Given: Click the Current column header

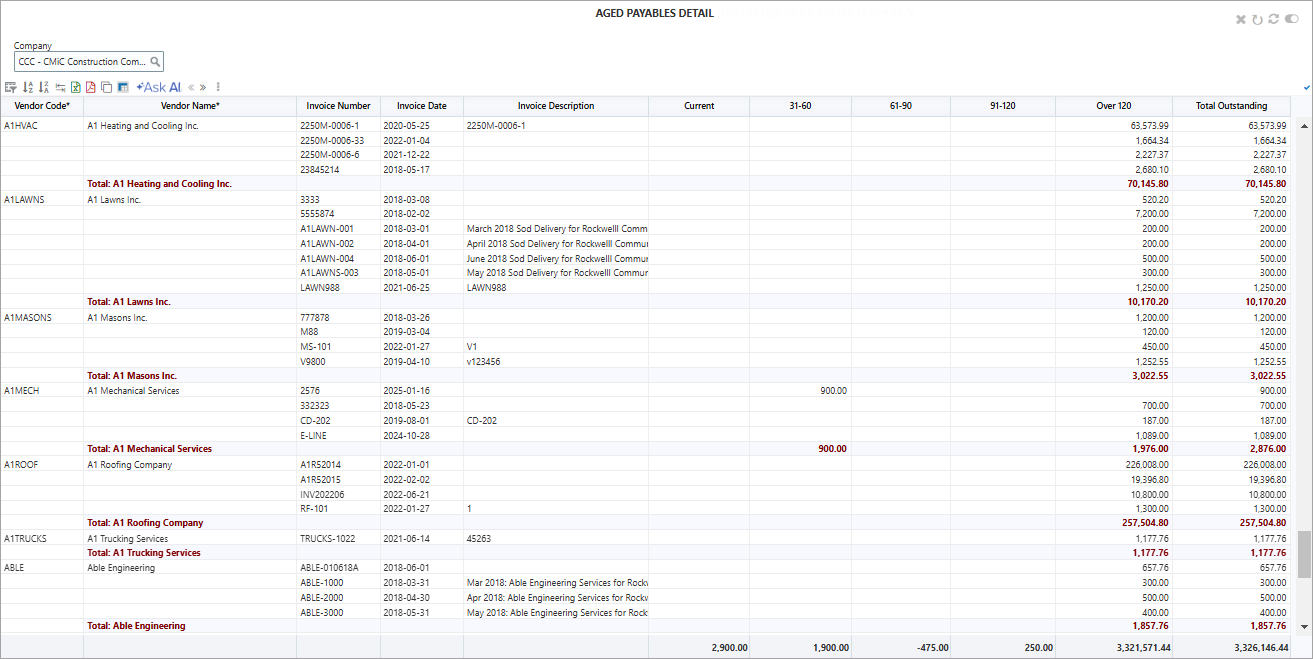Looking at the screenshot, I should click(x=699, y=105).
